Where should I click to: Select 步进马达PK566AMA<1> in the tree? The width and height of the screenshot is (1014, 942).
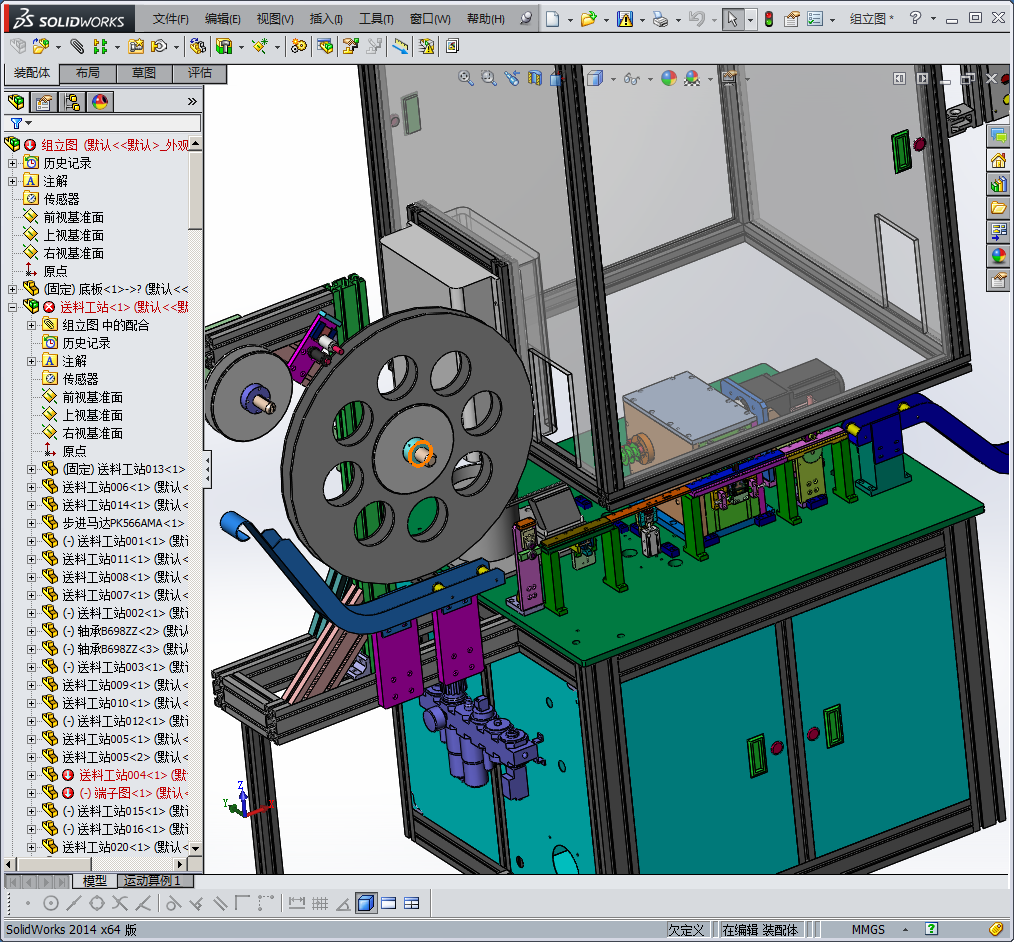(x=123, y=523)
